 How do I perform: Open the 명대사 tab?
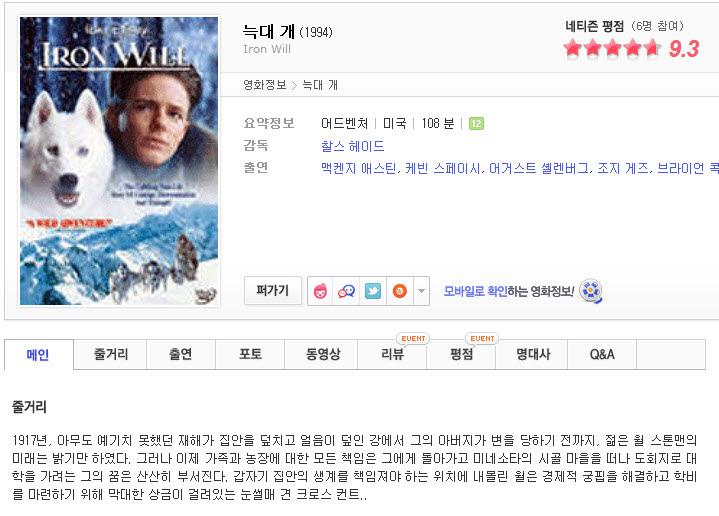point(533,354)
